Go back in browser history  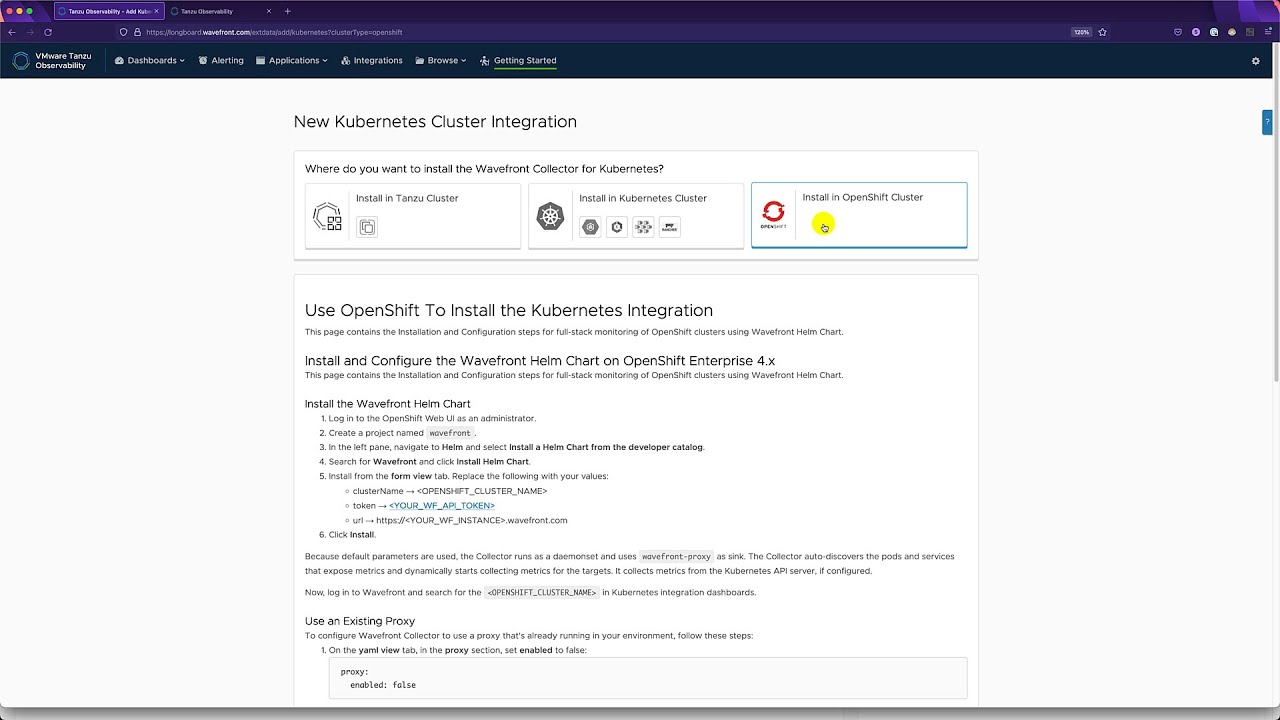pyautogui.click(x=12, y=32)
